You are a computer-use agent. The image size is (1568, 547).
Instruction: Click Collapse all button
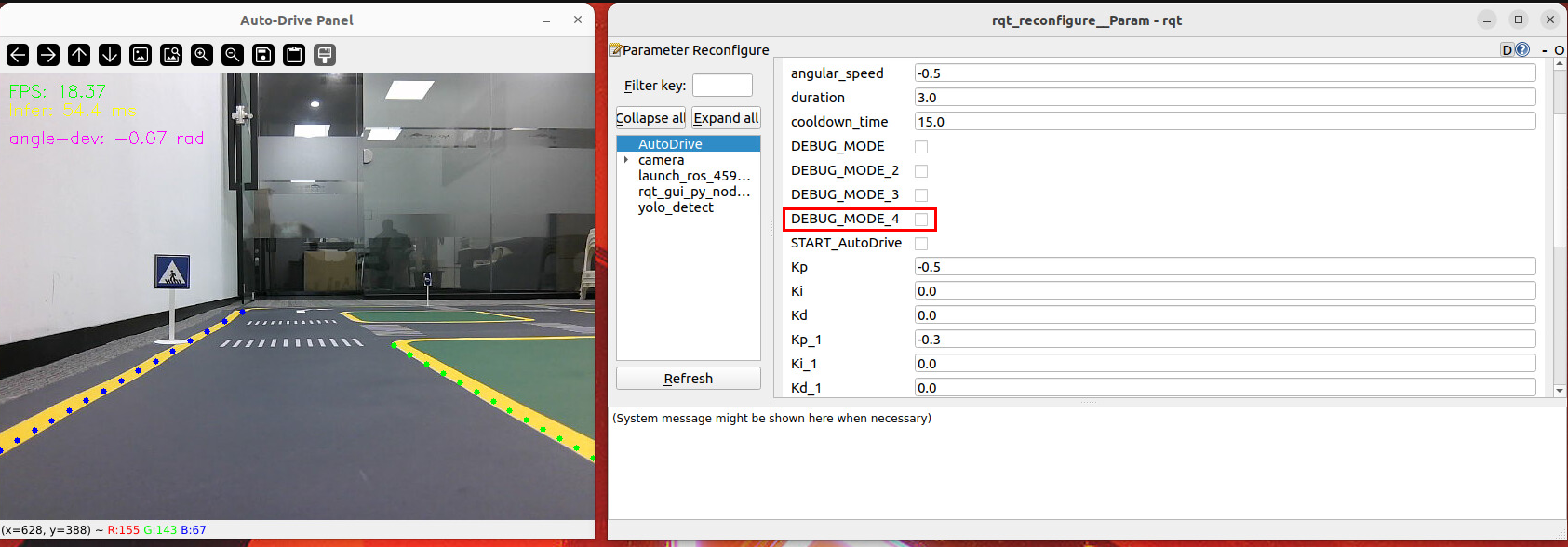click(x=650, y=118)
